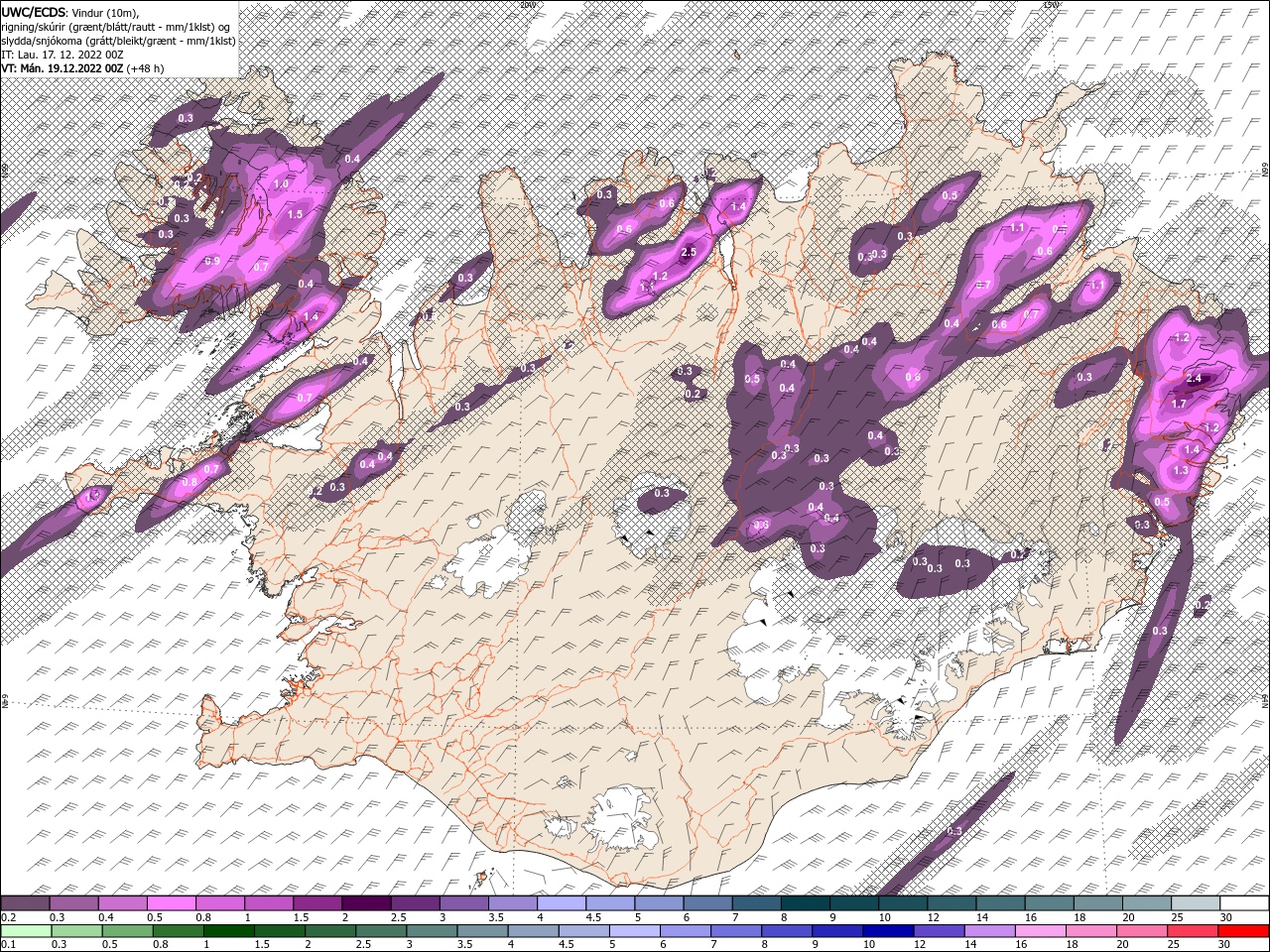Viewport: 1270px width, 952px height.
Task: Click deep blue rain swatch labeled 10
Action: (888, 931)
